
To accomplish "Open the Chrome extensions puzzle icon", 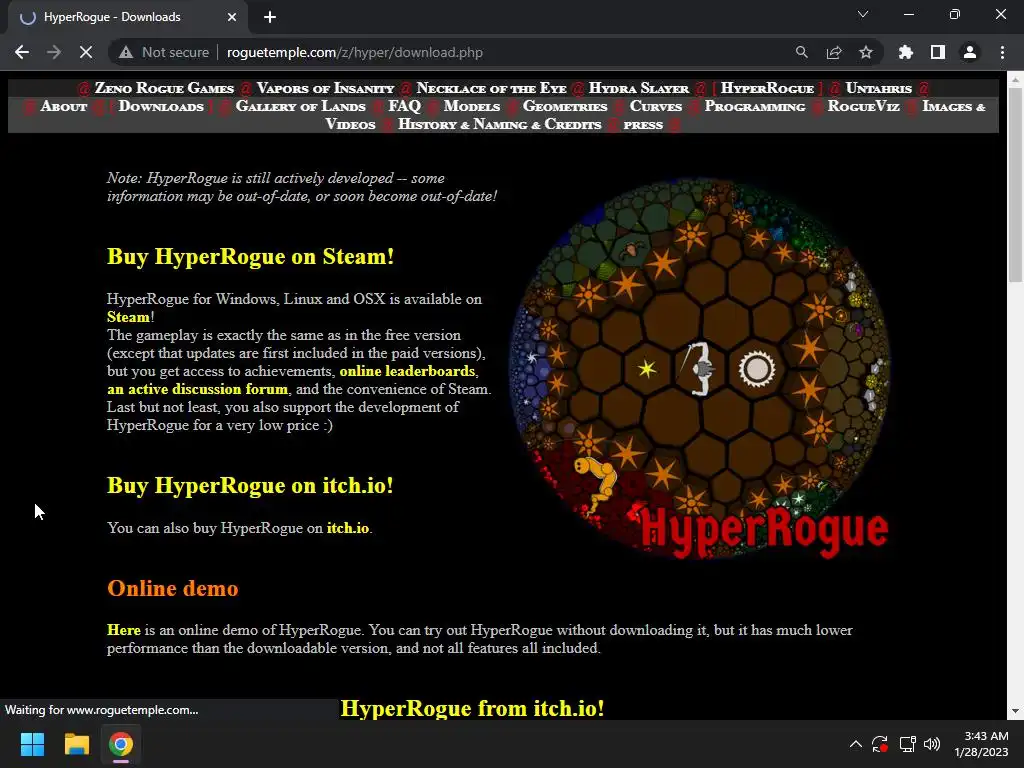I will click(906, 52).
